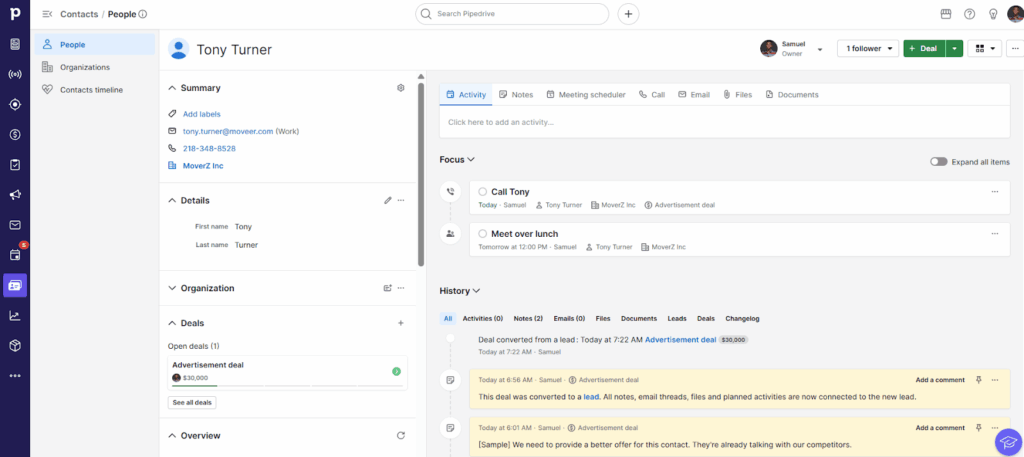
Task: Open the 1 follower dropdown
Action: [x=867, y=48]
